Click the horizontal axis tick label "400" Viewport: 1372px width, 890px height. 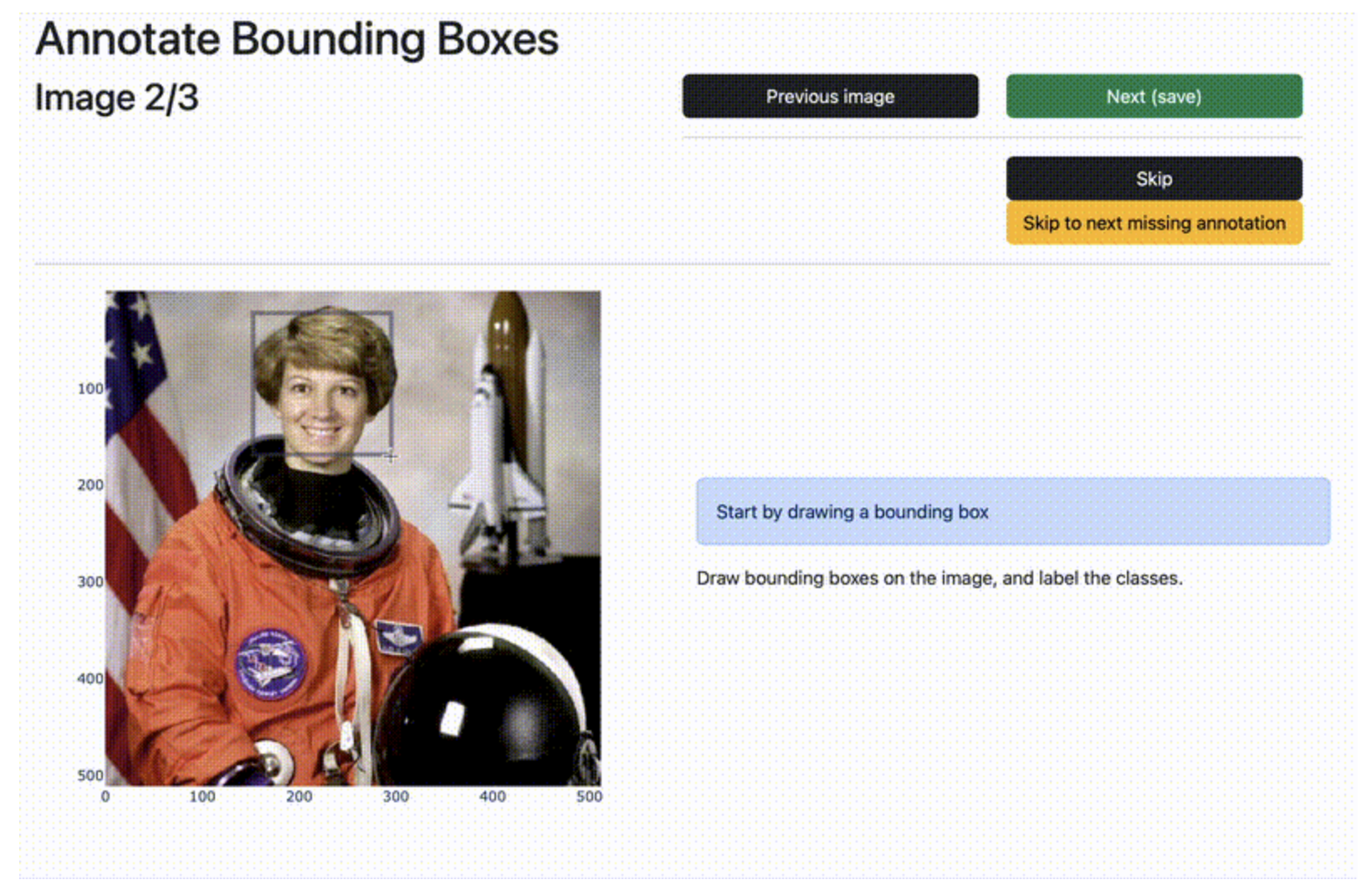pyautogui.click(x=492, y=796)
